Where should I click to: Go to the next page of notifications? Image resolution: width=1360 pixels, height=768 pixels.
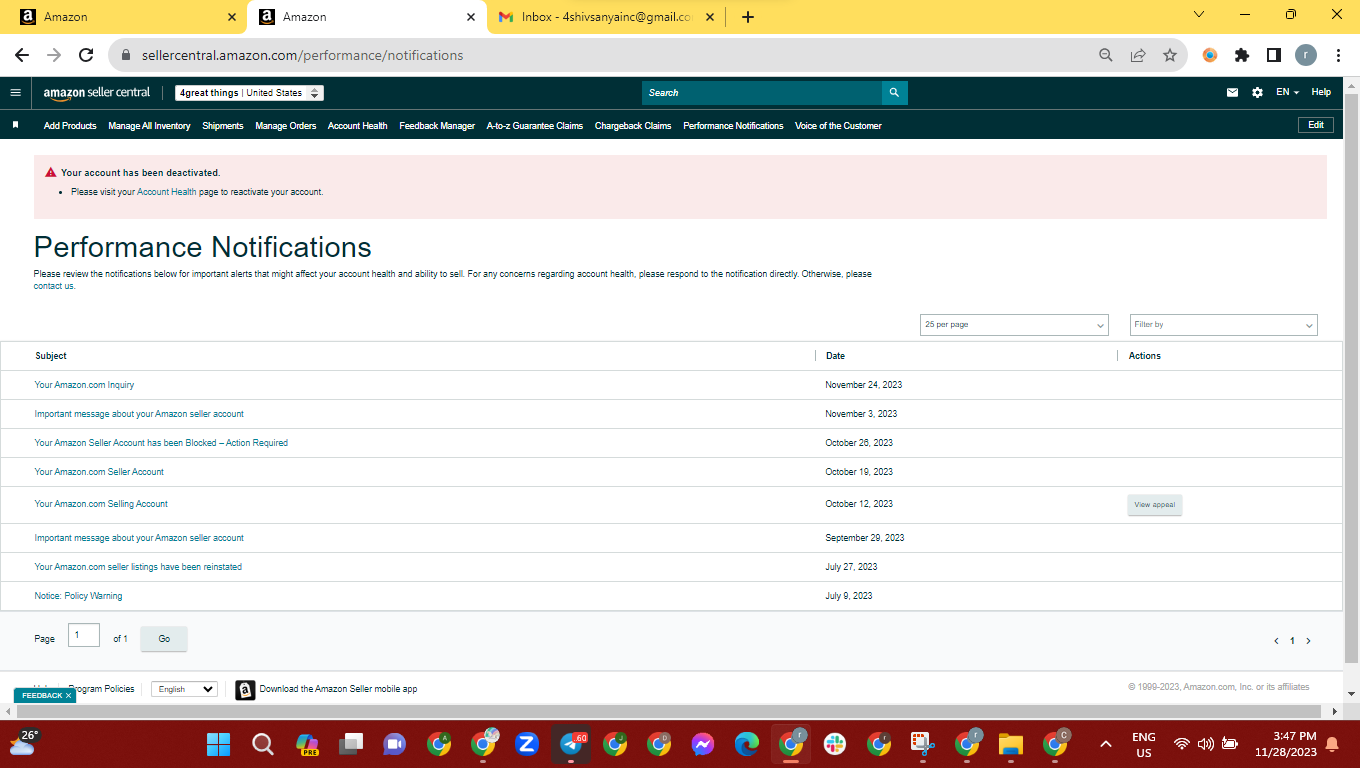pos(1308,641)
